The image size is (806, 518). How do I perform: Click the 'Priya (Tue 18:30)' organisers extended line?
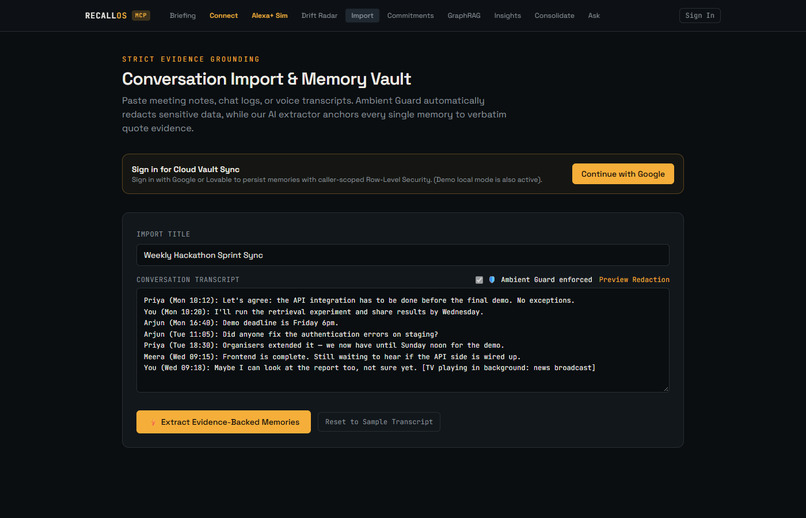[324, 345]
